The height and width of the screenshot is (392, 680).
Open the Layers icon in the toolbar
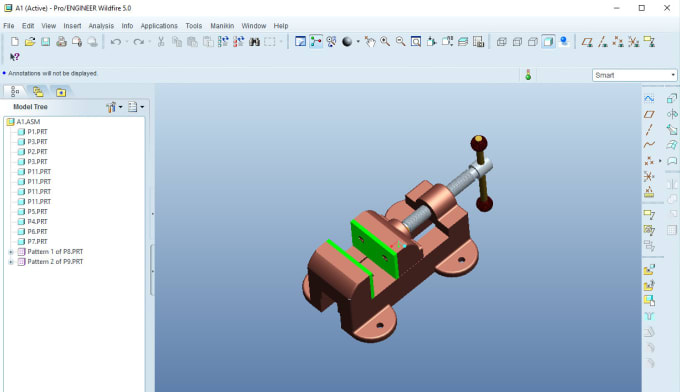463,42
